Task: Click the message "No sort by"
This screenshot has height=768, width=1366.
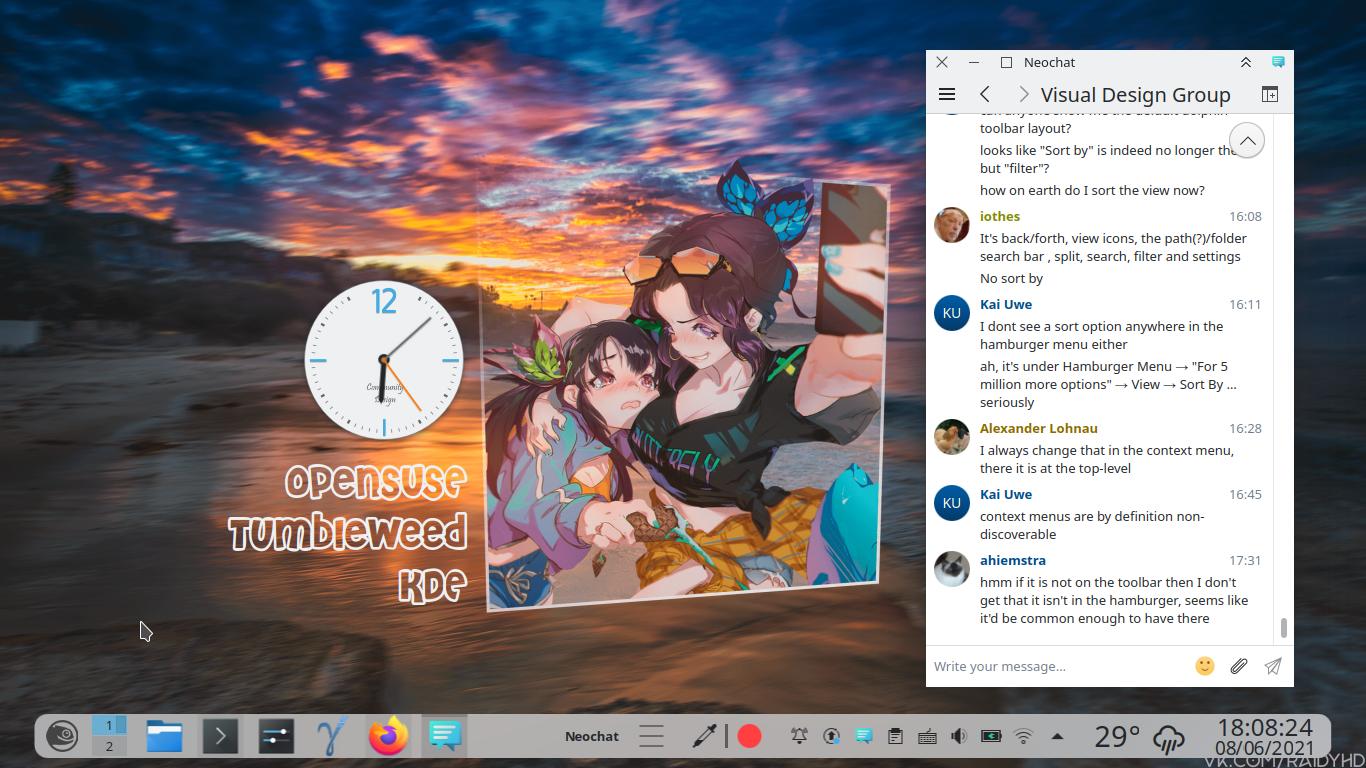Action: tap(1011, 278)
